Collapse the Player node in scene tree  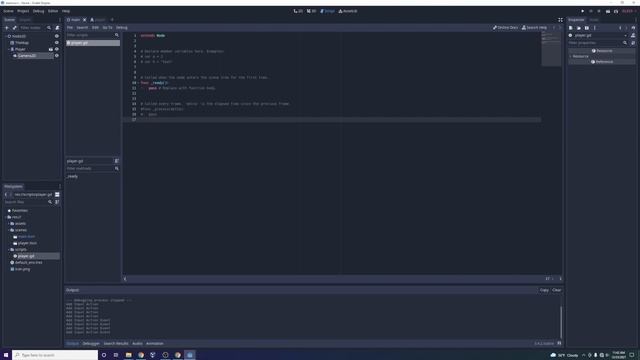[9, 49]
